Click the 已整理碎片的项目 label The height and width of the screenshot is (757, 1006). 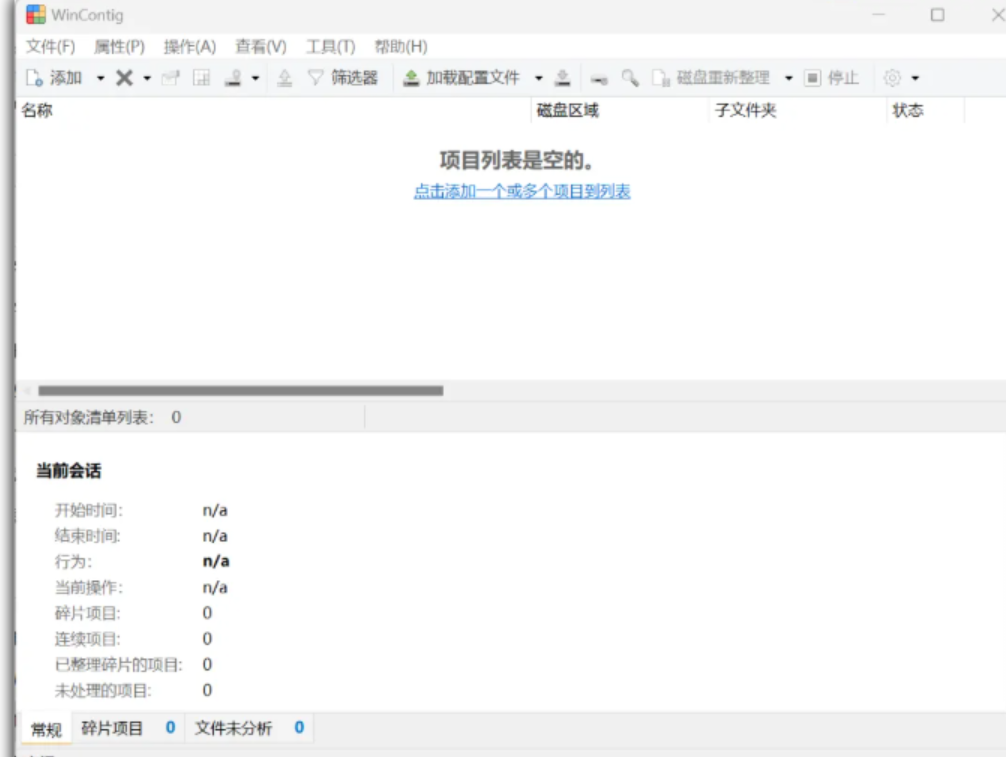[x=119, y=664]
